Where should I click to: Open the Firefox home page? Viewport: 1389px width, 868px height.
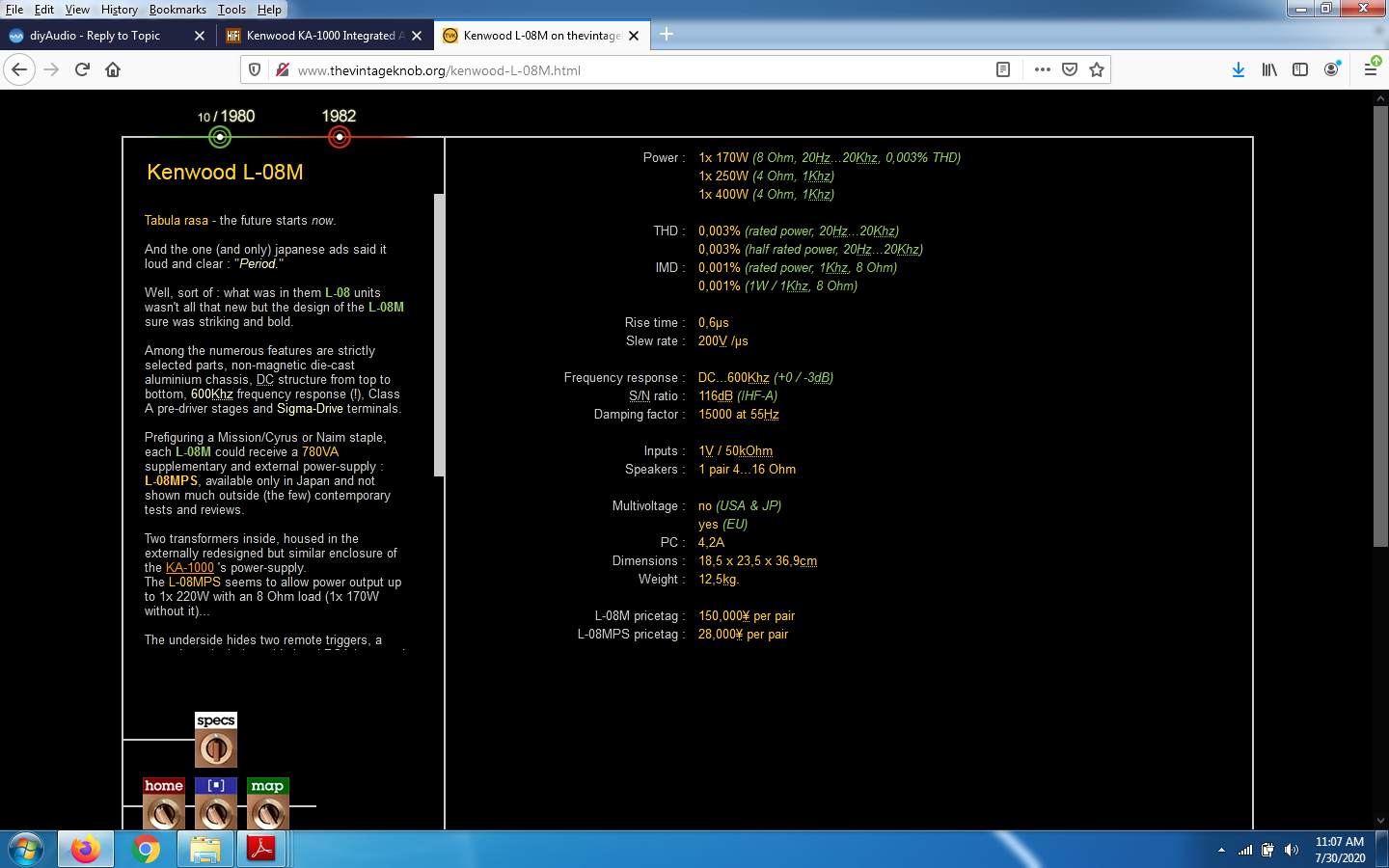tap(113, 69)
